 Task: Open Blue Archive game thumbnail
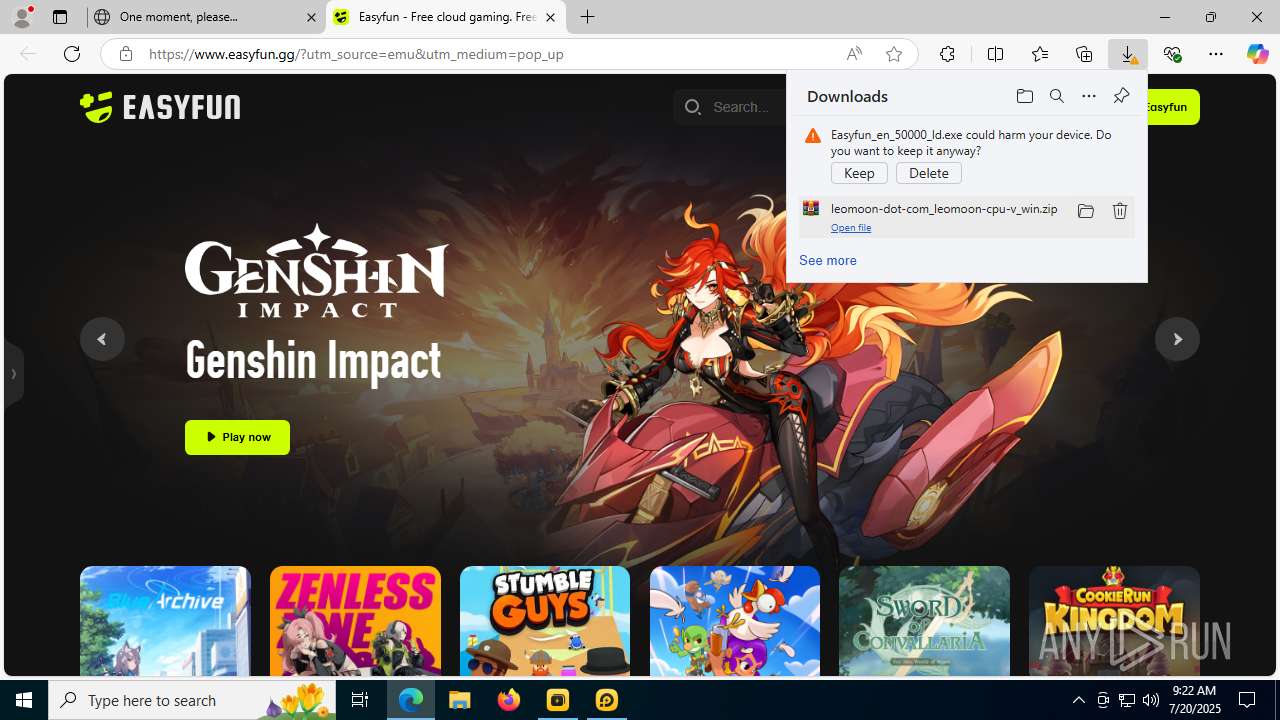[x=165, y=621]
